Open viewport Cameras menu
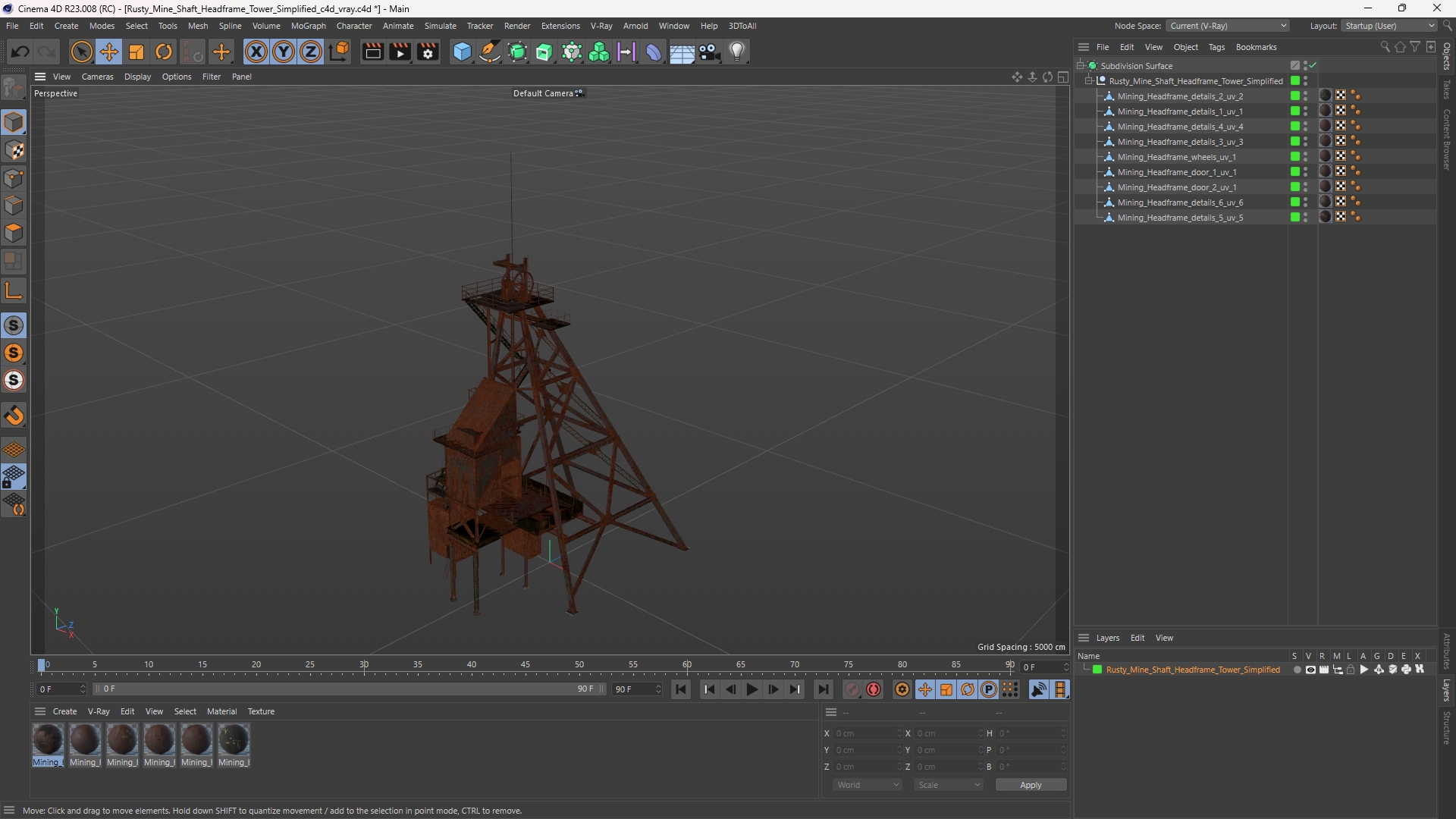Screen dimensions: 1456x819 [x=97, y=77]
